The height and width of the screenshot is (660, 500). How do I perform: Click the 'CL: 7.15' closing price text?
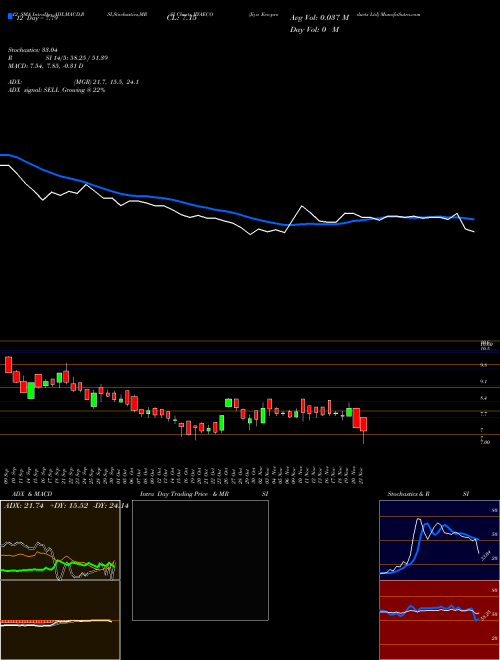[x=182, y=18]
